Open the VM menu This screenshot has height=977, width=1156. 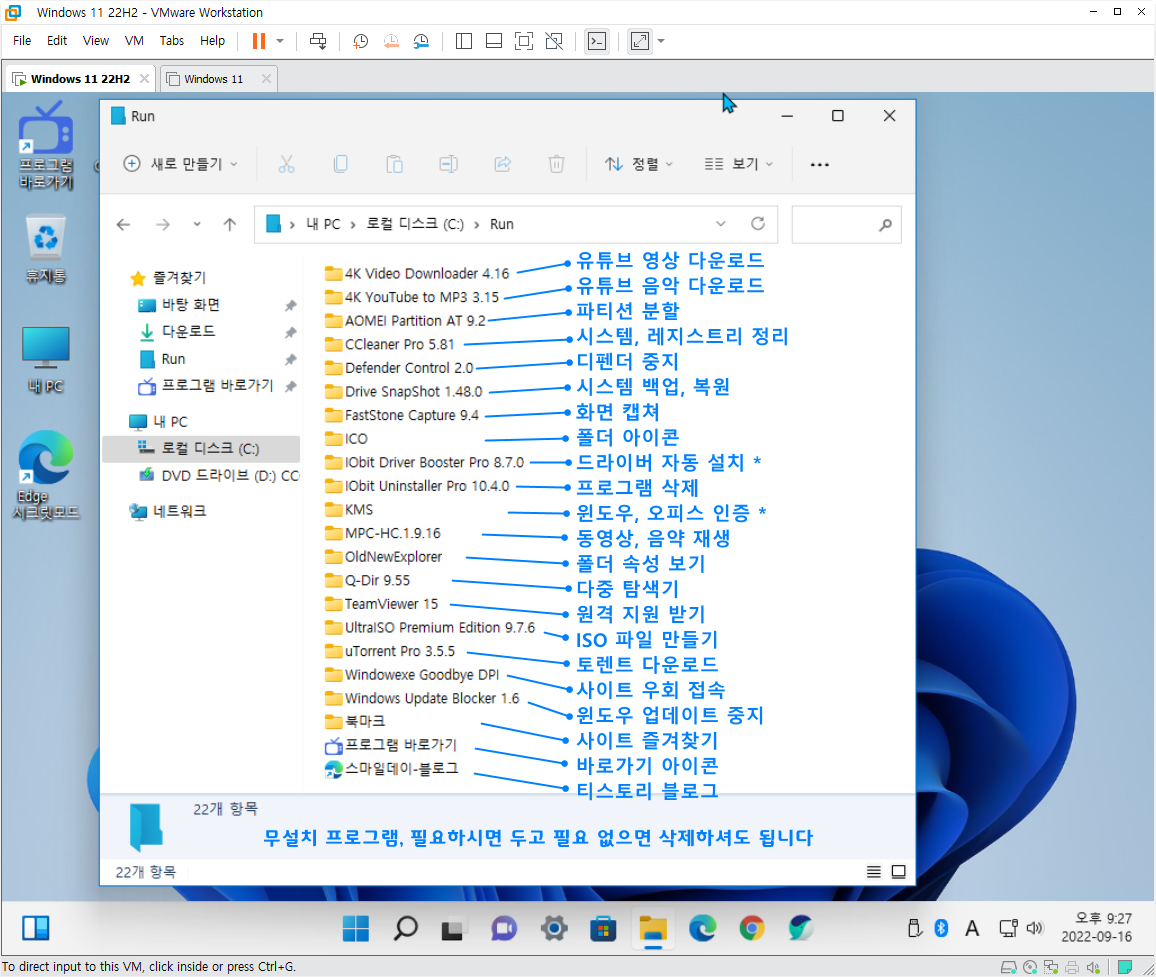(134, 41)
